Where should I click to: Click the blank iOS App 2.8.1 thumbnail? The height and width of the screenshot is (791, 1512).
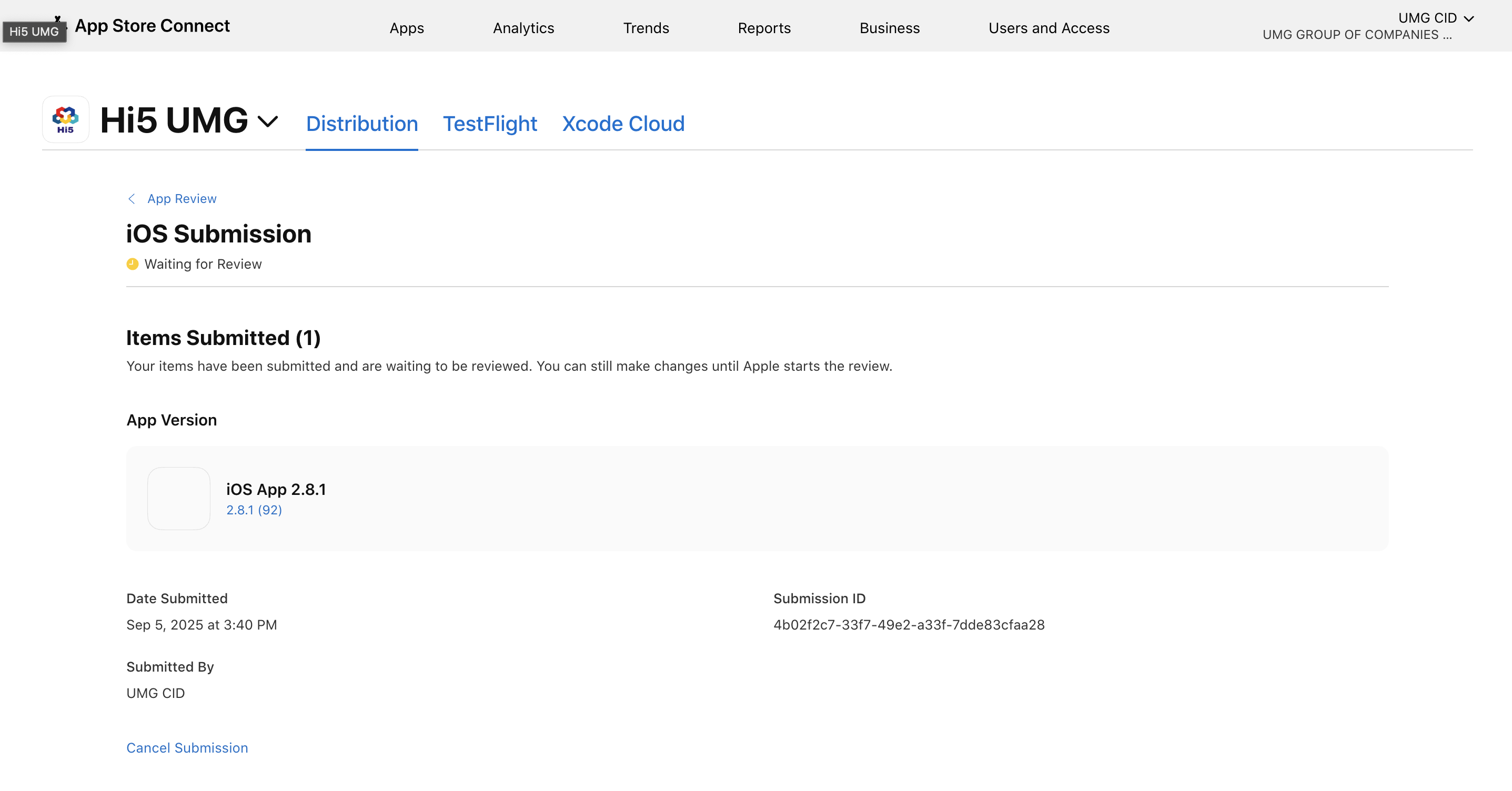pos(178,498)
